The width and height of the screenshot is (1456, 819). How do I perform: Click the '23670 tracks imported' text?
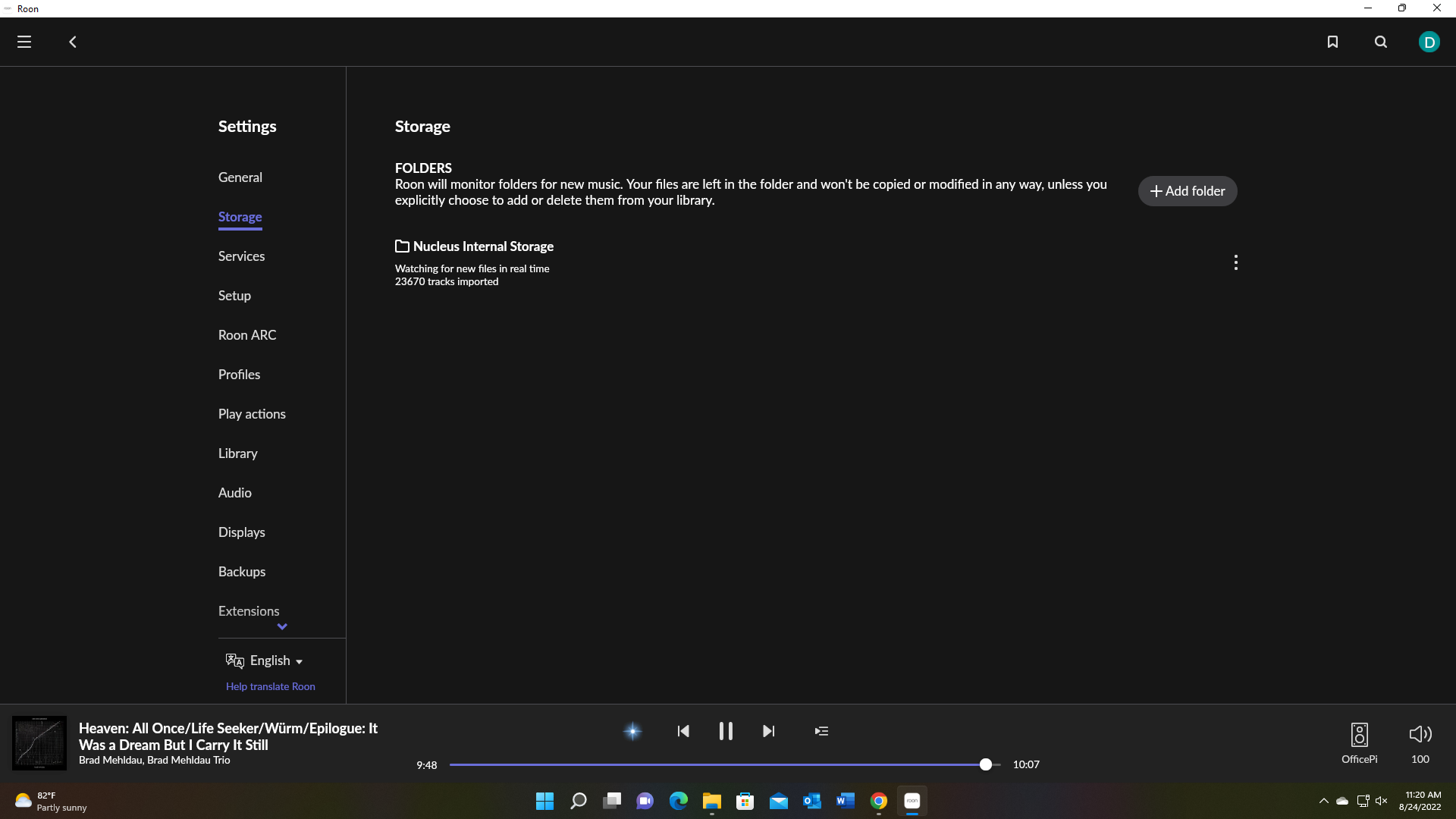pyautogui.click(x=447, y=281)
